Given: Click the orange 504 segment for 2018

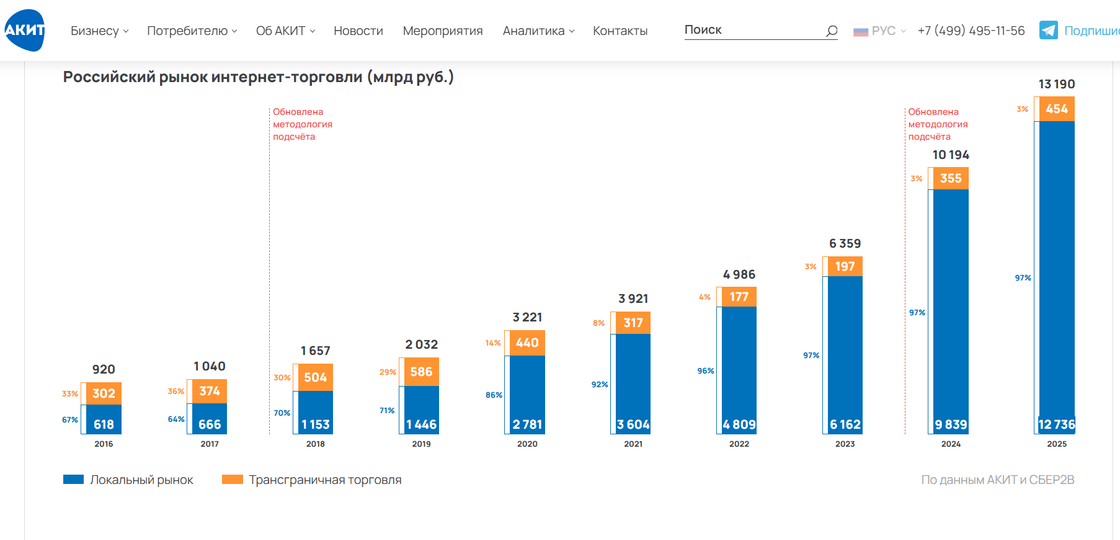Looking at the screenshot, I should (316, 377).
